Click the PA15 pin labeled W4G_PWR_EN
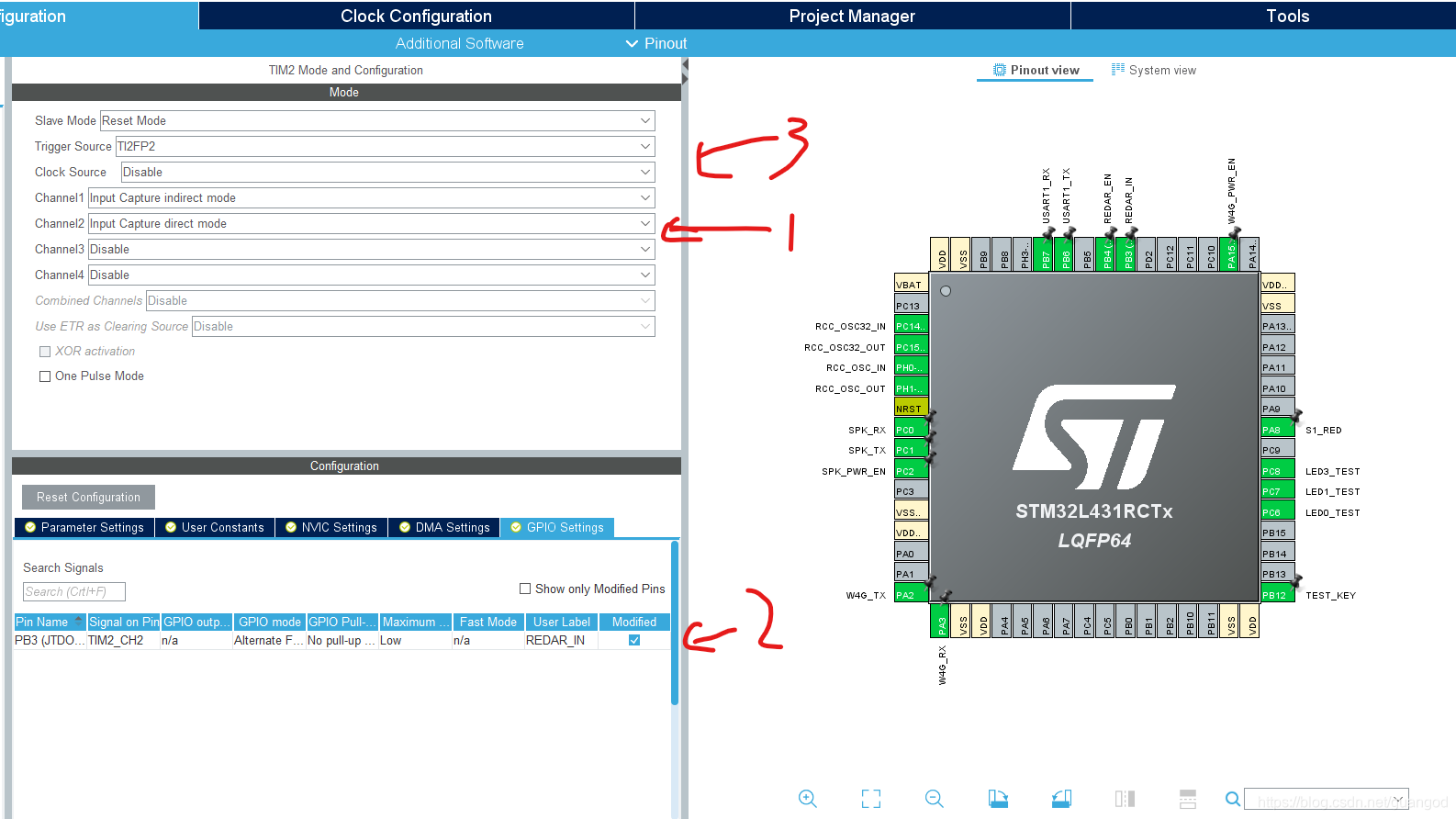The height and width of the screenshot is (819, 1456). click(1230, 254)
